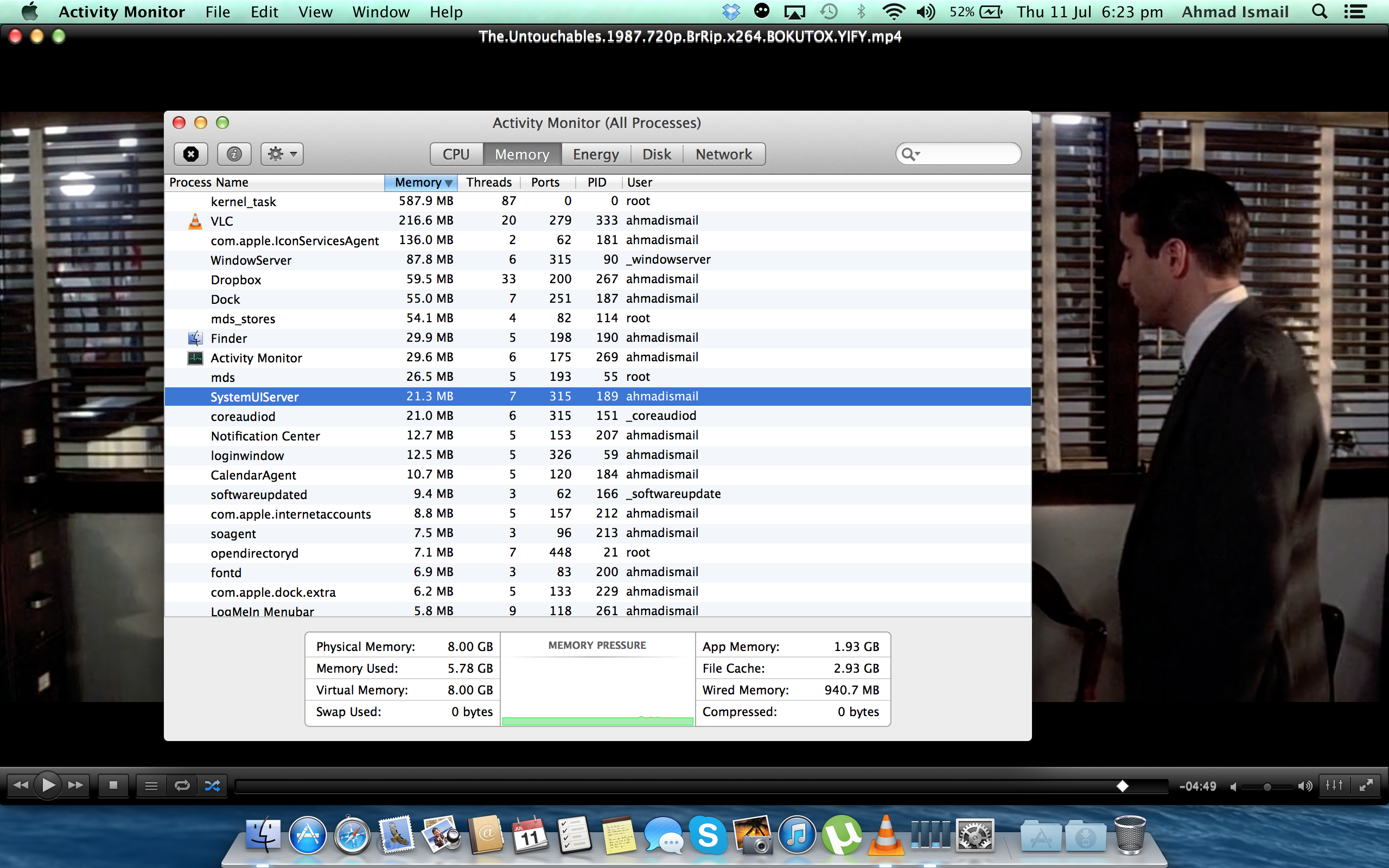Select the softwareupdated process row
This screenshot has height=868, width=1389.
tap(597, 494)
